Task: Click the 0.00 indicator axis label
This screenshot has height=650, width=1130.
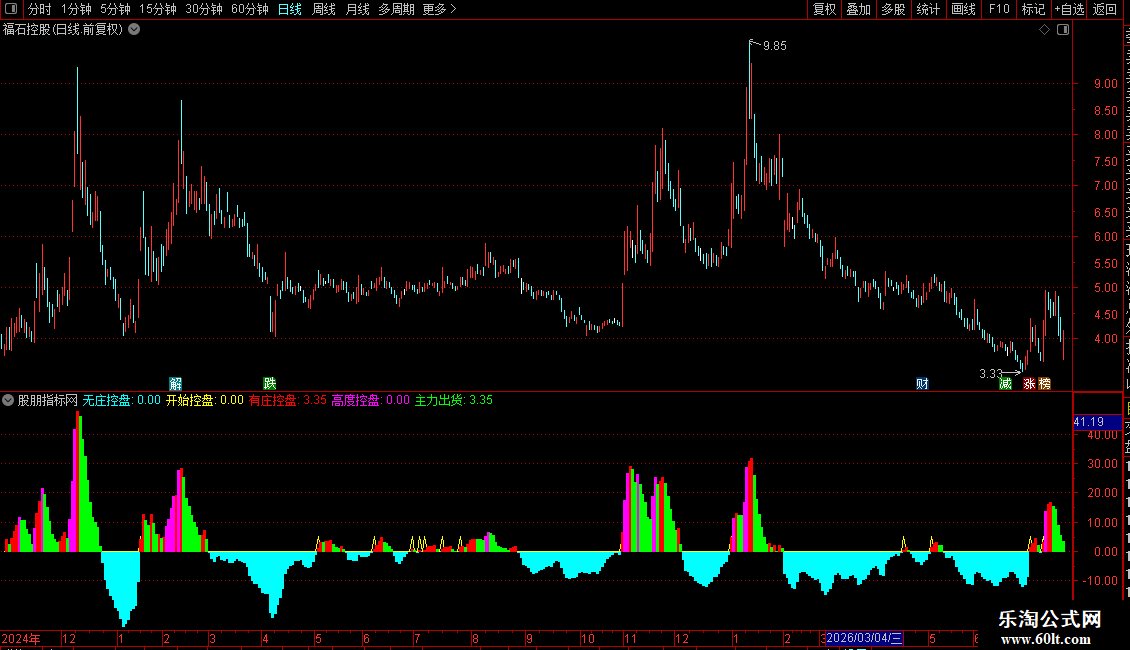Action: point(1105,551)
